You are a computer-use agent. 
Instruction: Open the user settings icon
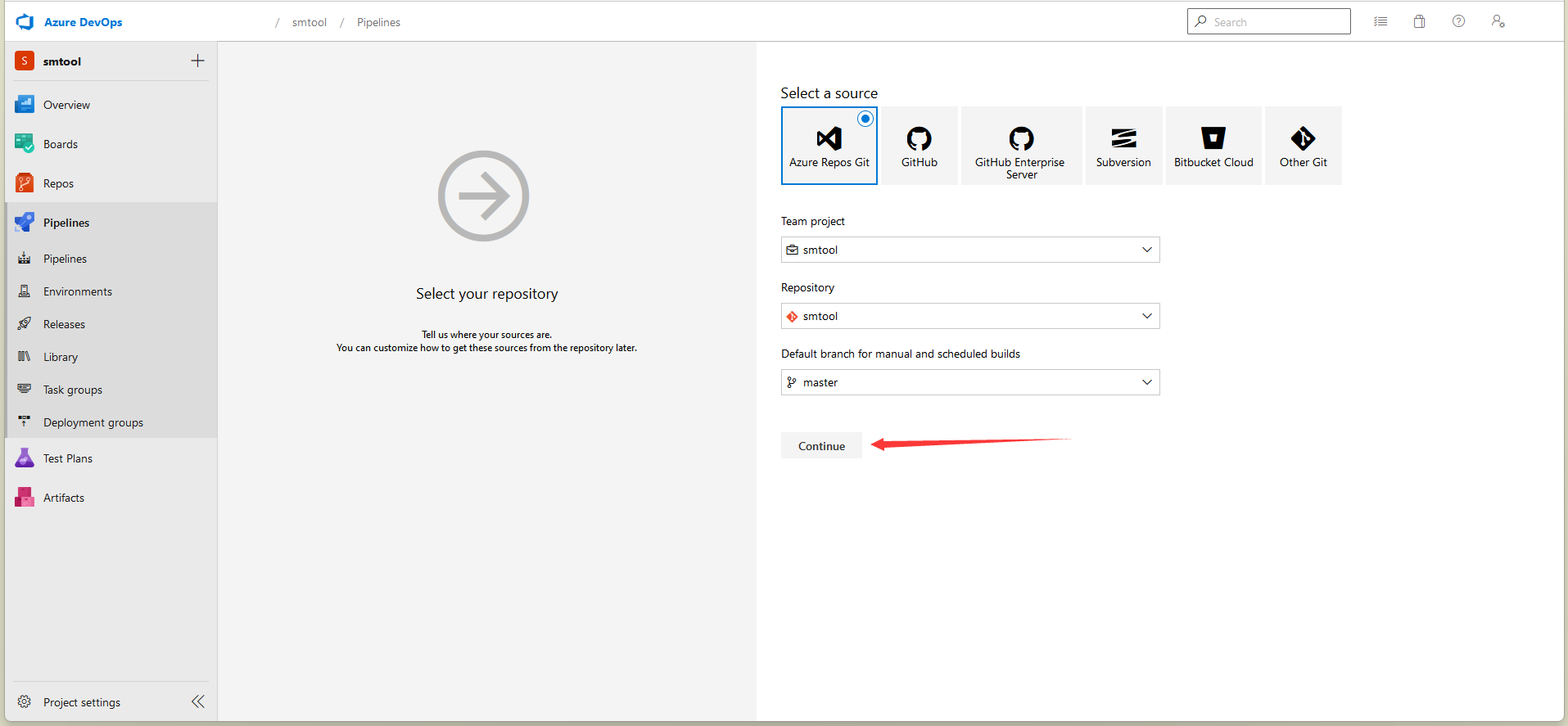1498,22
